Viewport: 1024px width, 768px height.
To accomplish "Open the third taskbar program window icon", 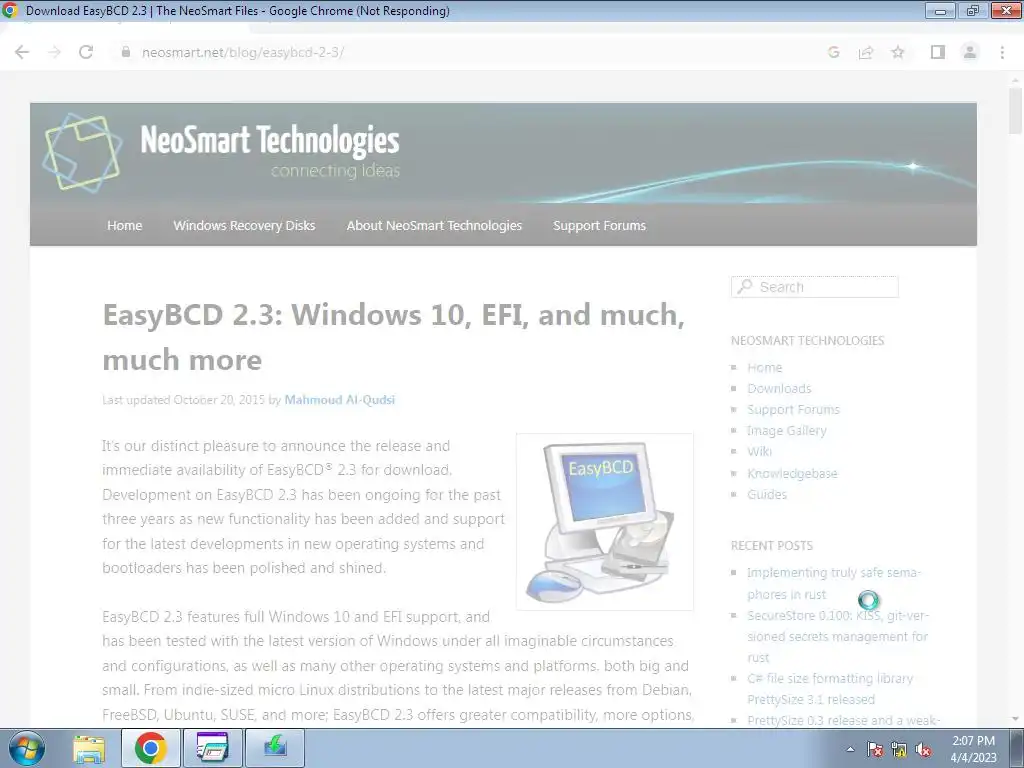I will coord(213,748).
